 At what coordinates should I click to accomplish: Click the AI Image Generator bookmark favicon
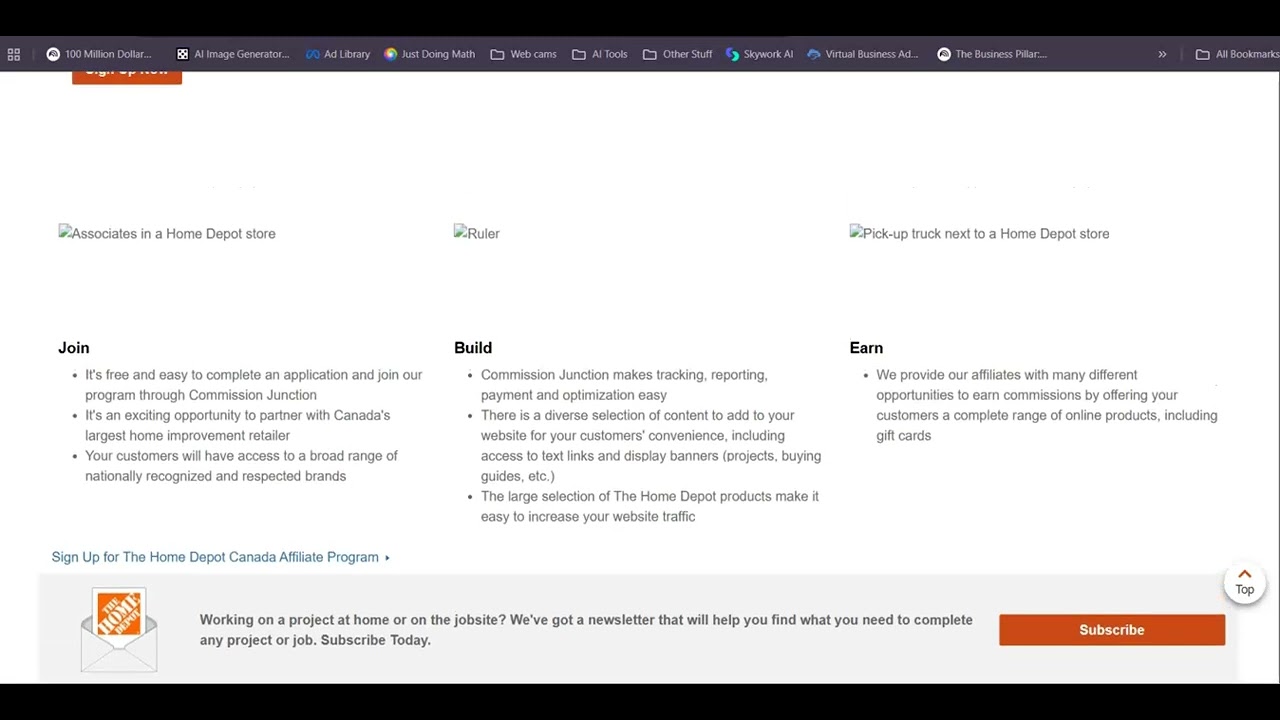[x=182, y=54]
